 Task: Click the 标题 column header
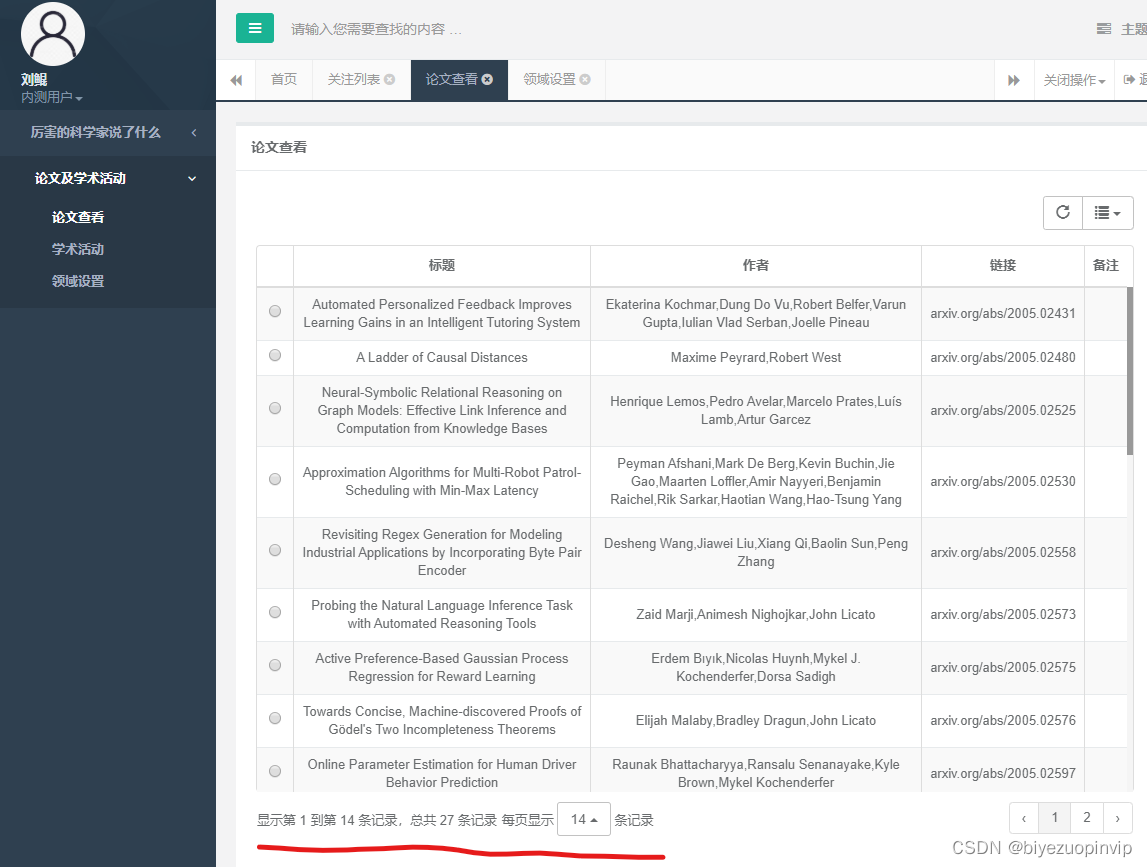[x=442, y=266]
